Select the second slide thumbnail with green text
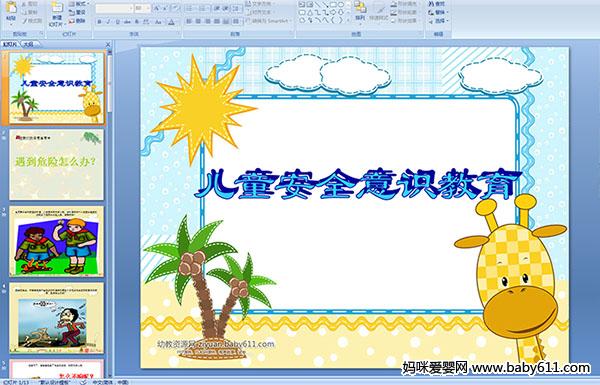This screenshot has width=600, height=385. (x=57, y=164)
